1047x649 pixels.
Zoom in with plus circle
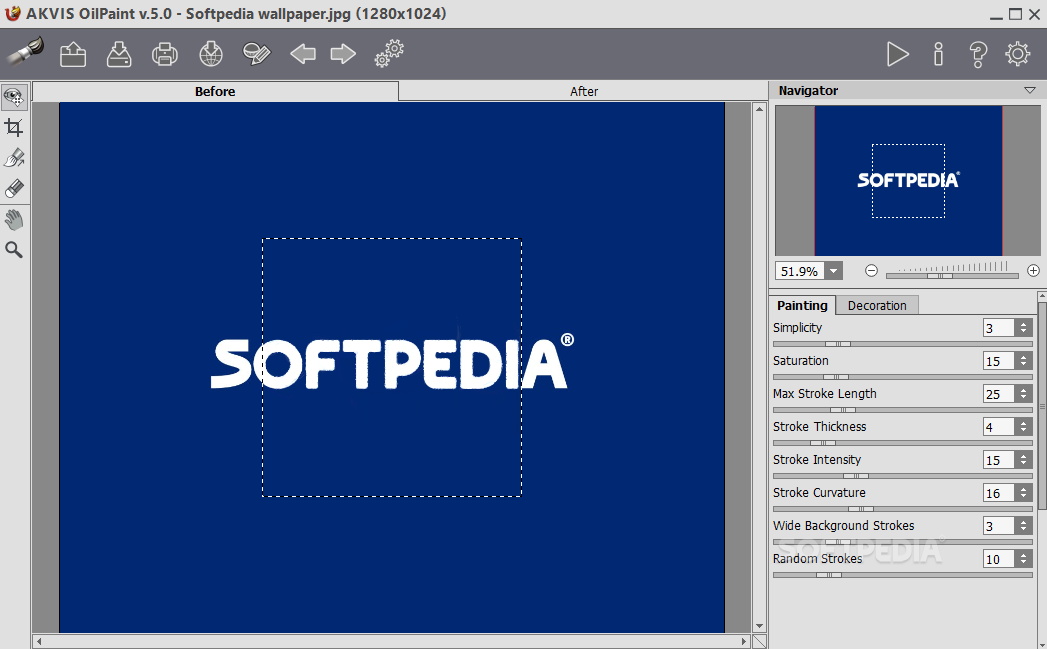click(x=1033, y=270)
